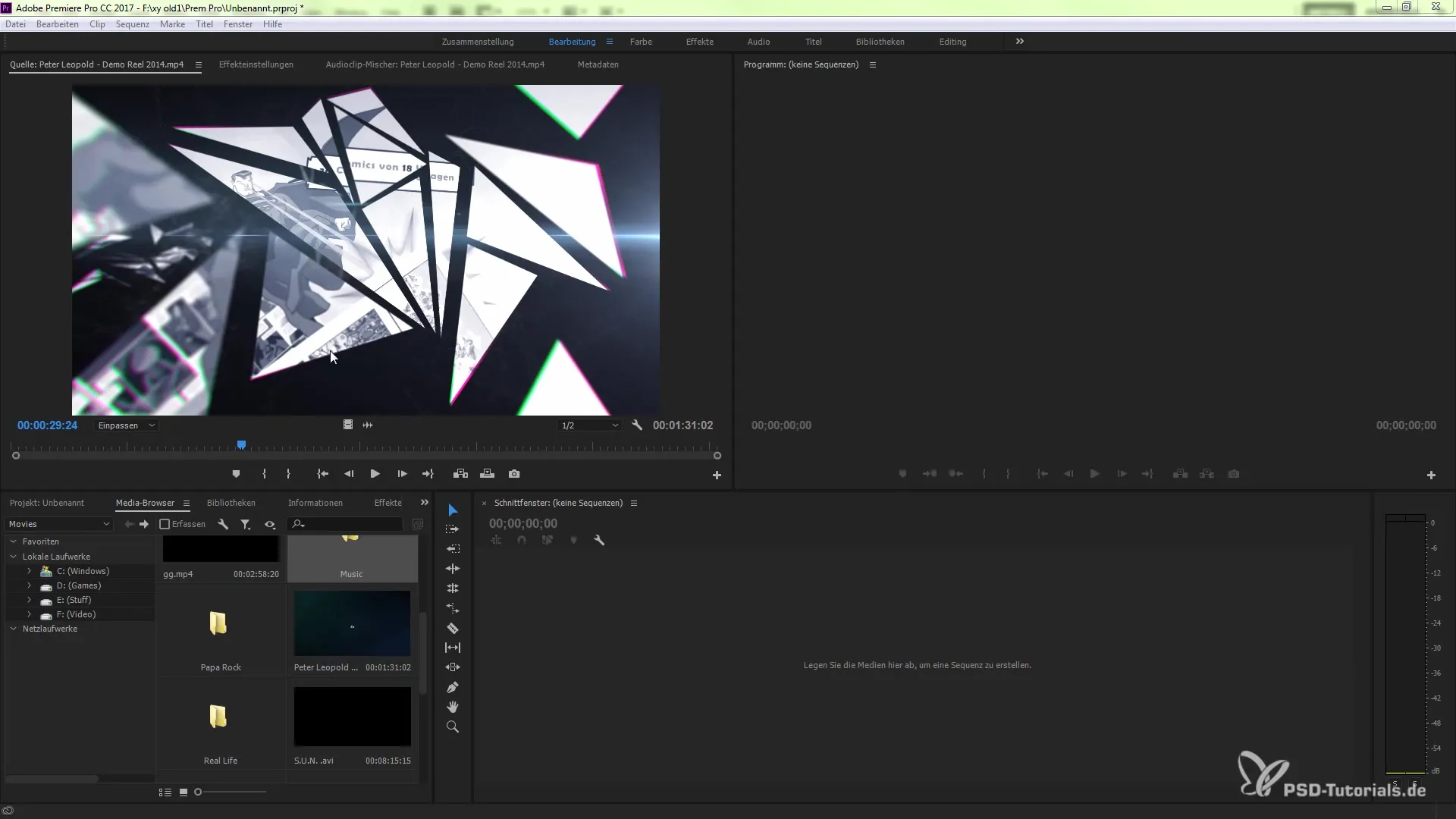
Task: Select the Pen tool
Action: [453, 687]
